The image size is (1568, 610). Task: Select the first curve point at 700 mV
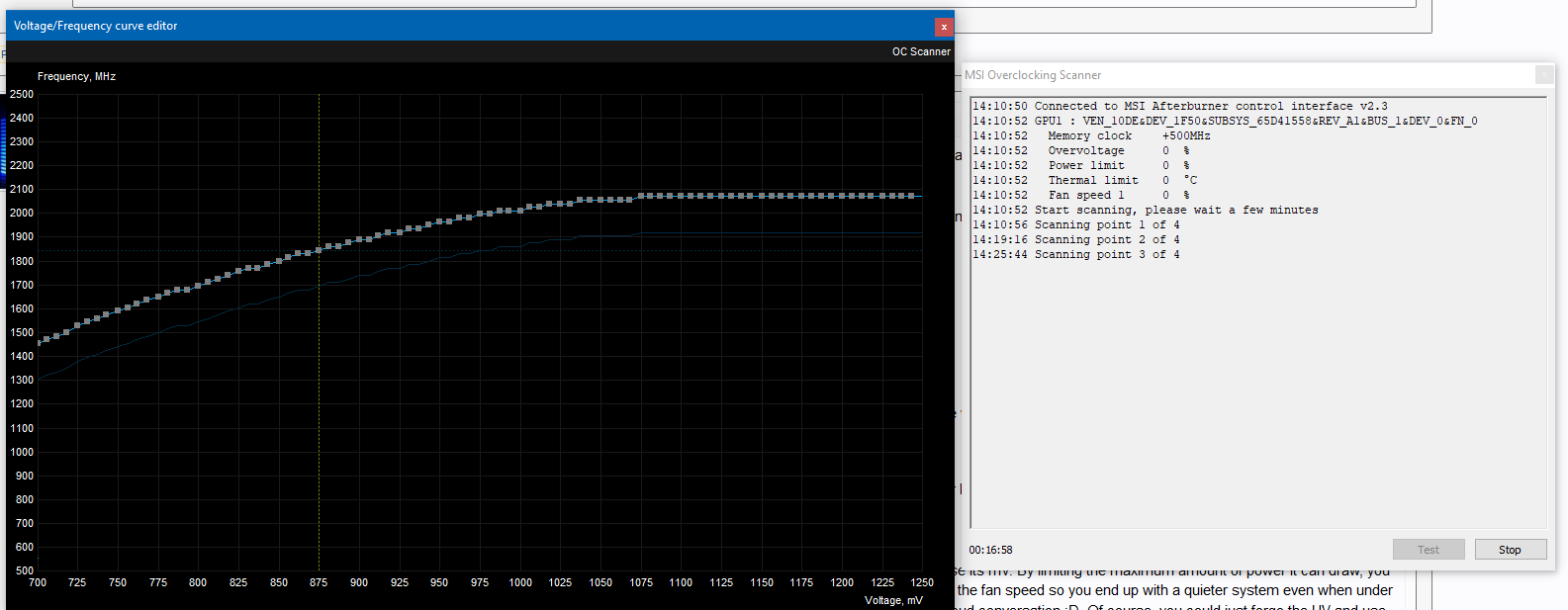tap(39, 342)
